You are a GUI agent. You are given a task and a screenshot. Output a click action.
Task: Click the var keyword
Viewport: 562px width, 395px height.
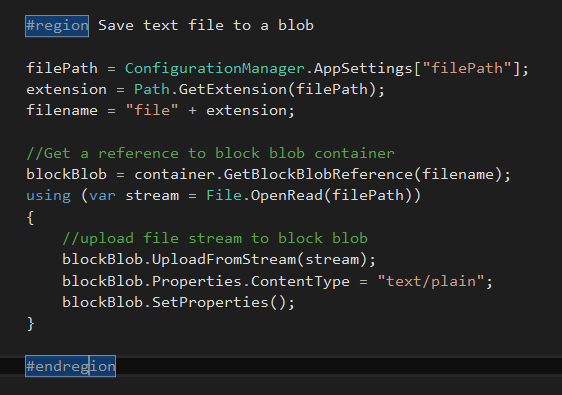(103, 196)
